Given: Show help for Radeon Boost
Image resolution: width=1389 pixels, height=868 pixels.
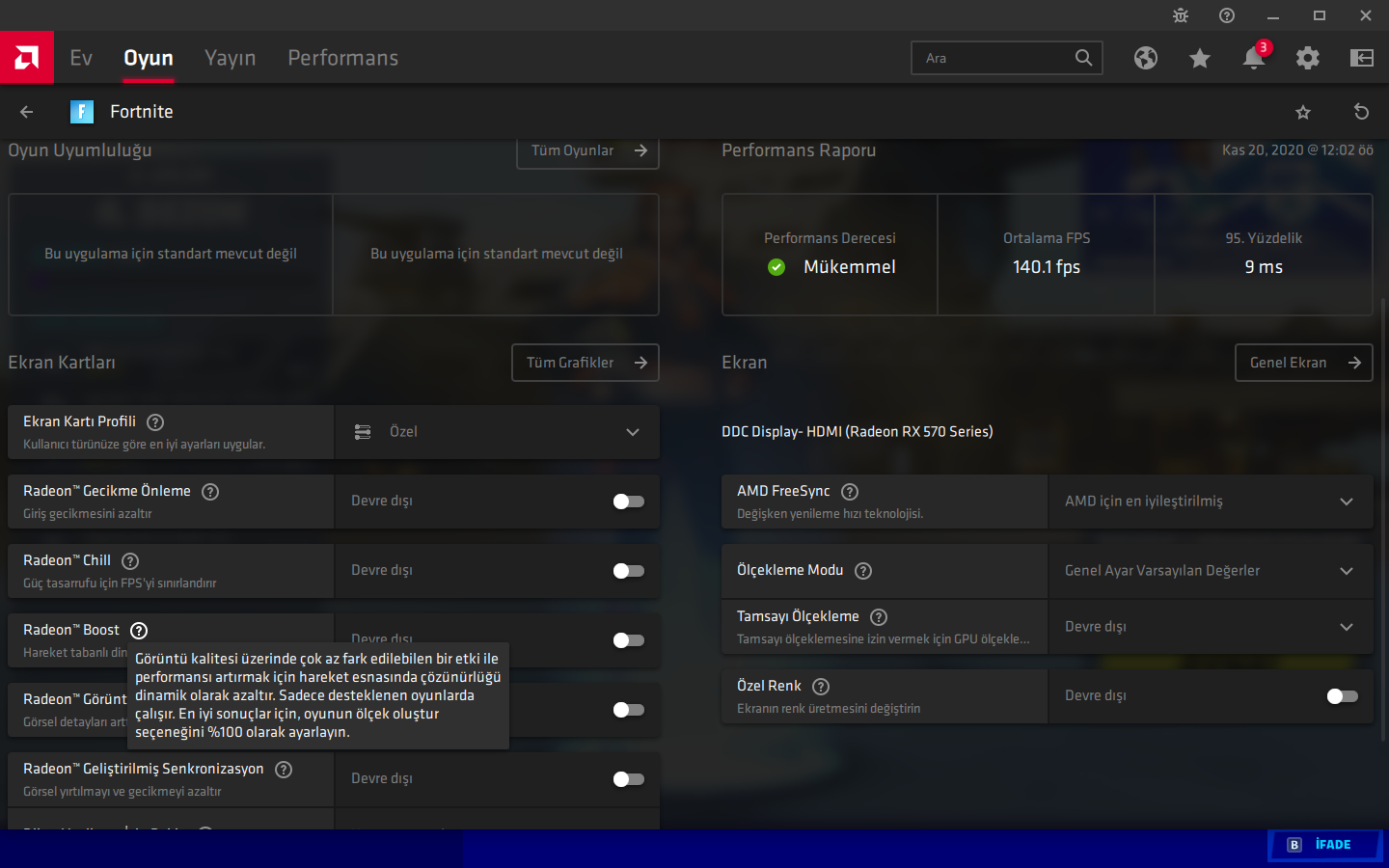Looking at the screenshot, I should pos(139,631).
